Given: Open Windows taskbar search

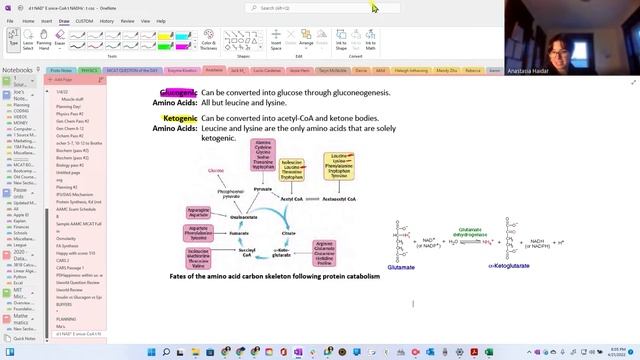Looking at the screenshot, I should point(166,352).
